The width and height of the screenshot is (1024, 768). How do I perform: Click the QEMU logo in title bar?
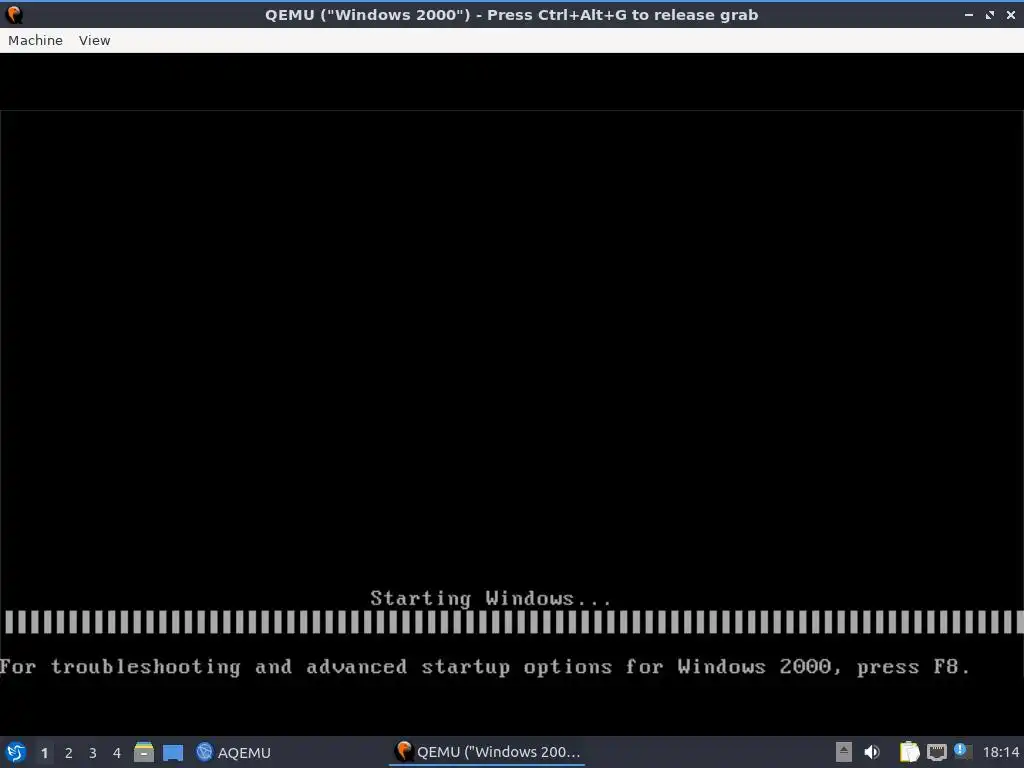[x=14, y=14]
